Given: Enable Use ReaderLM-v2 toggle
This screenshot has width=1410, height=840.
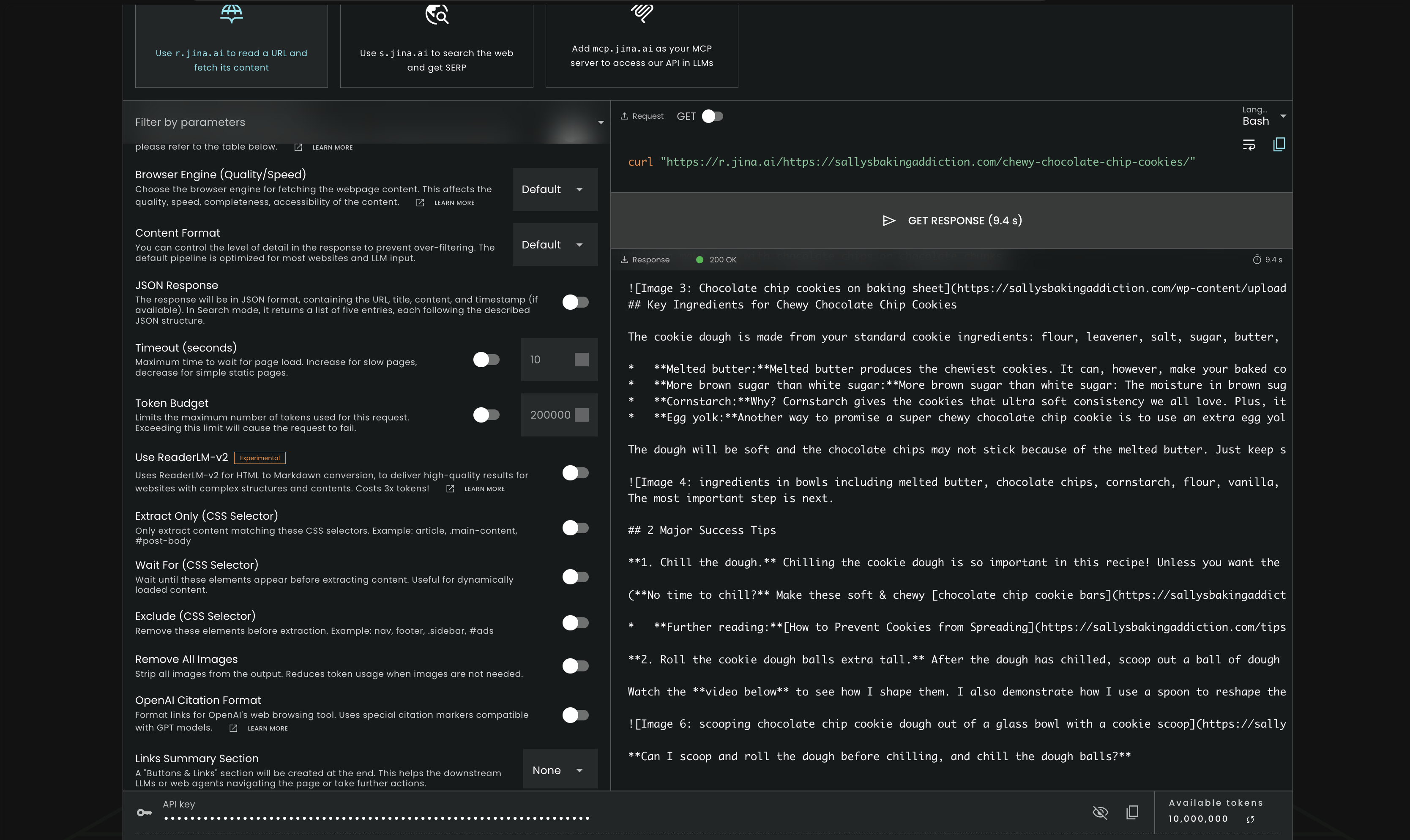Looking at the screenshot, I should [x=575, y=473].
